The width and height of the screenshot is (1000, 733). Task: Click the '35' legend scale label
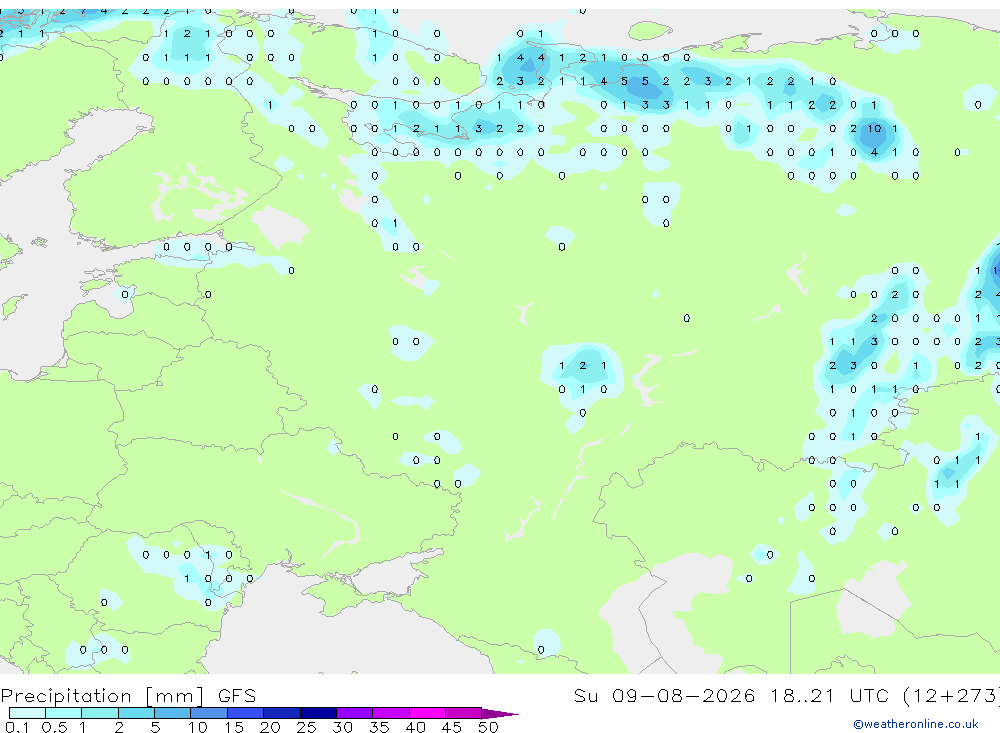379,727
